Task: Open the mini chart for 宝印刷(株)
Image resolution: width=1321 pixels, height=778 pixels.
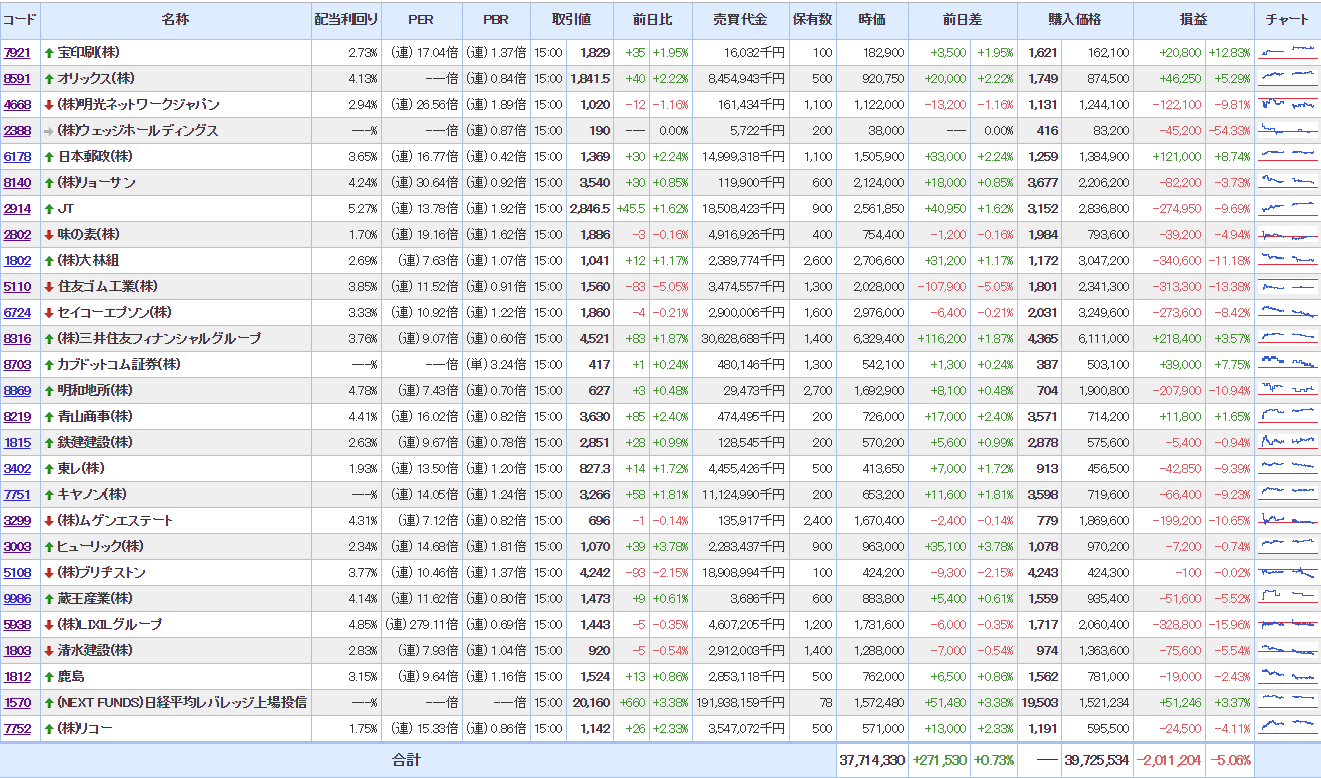Action: point(1287,52)
